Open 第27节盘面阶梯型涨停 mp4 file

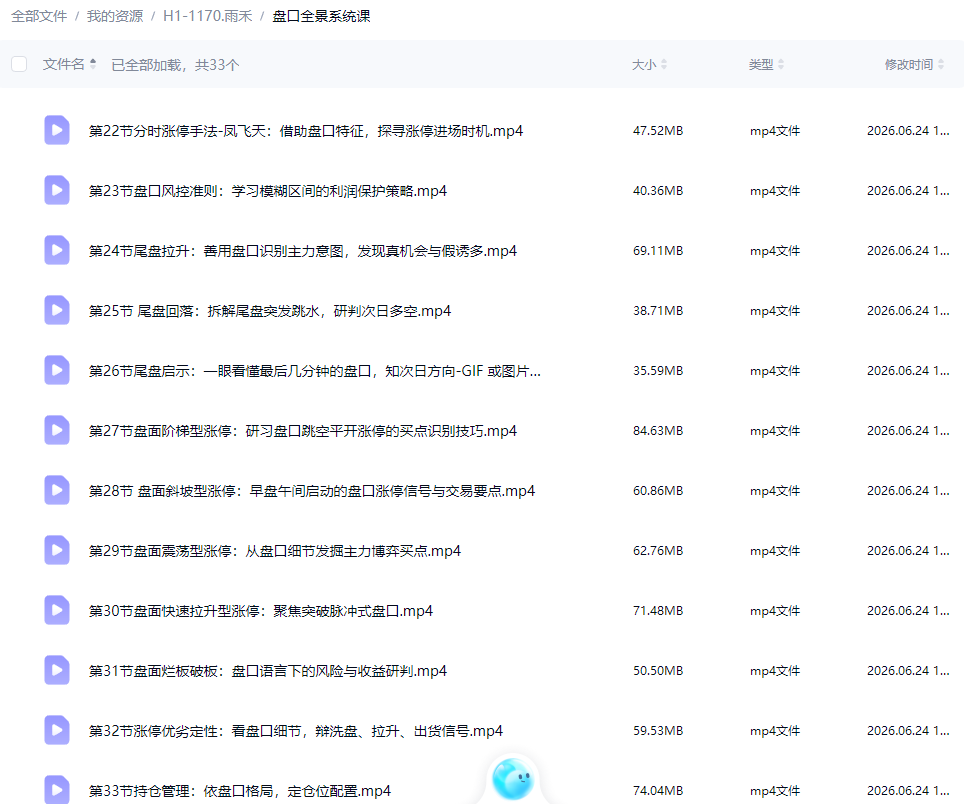click(302, 431)
